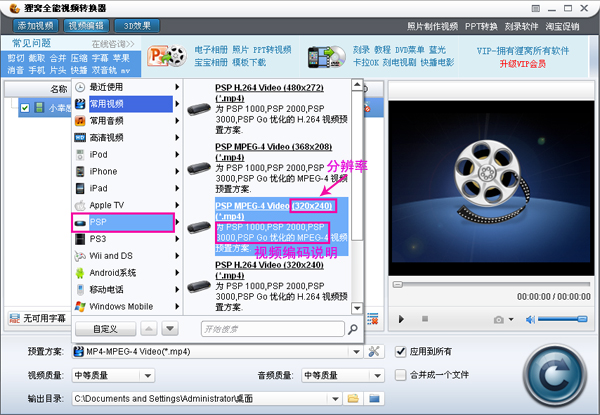Select iPod category
The image size is (600, 415).
(127, 155)
